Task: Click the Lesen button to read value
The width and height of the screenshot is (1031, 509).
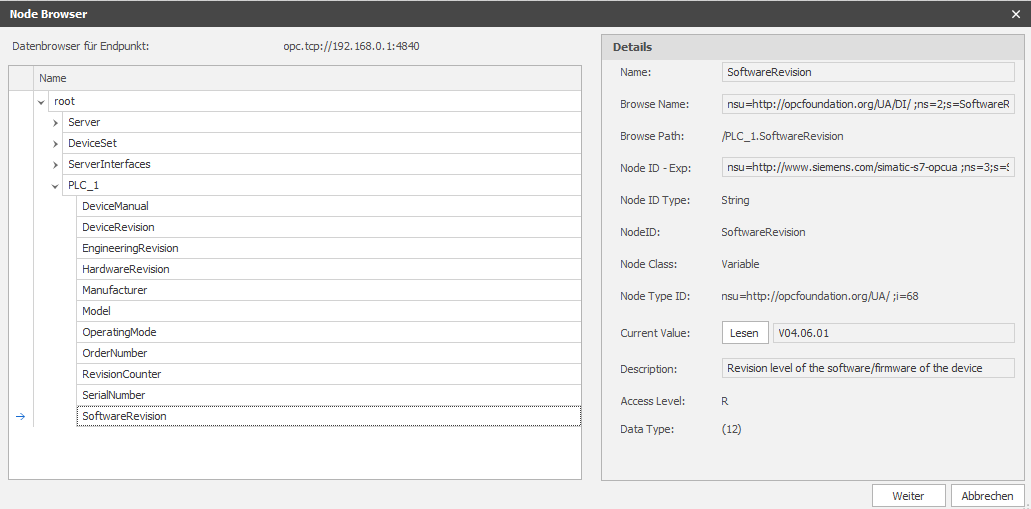Action: click(x=745, y=333)
